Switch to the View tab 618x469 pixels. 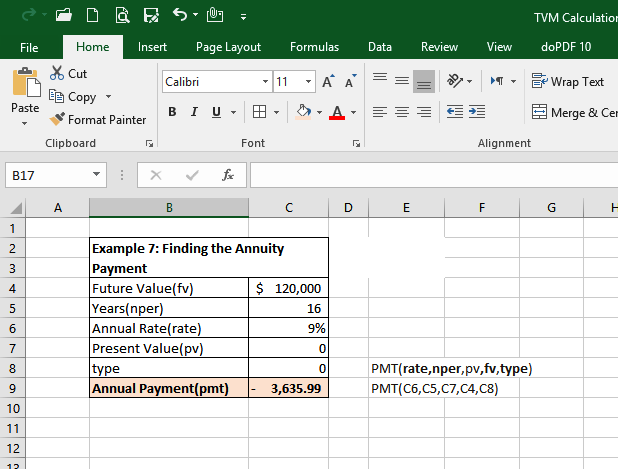(x=499, y=47)
